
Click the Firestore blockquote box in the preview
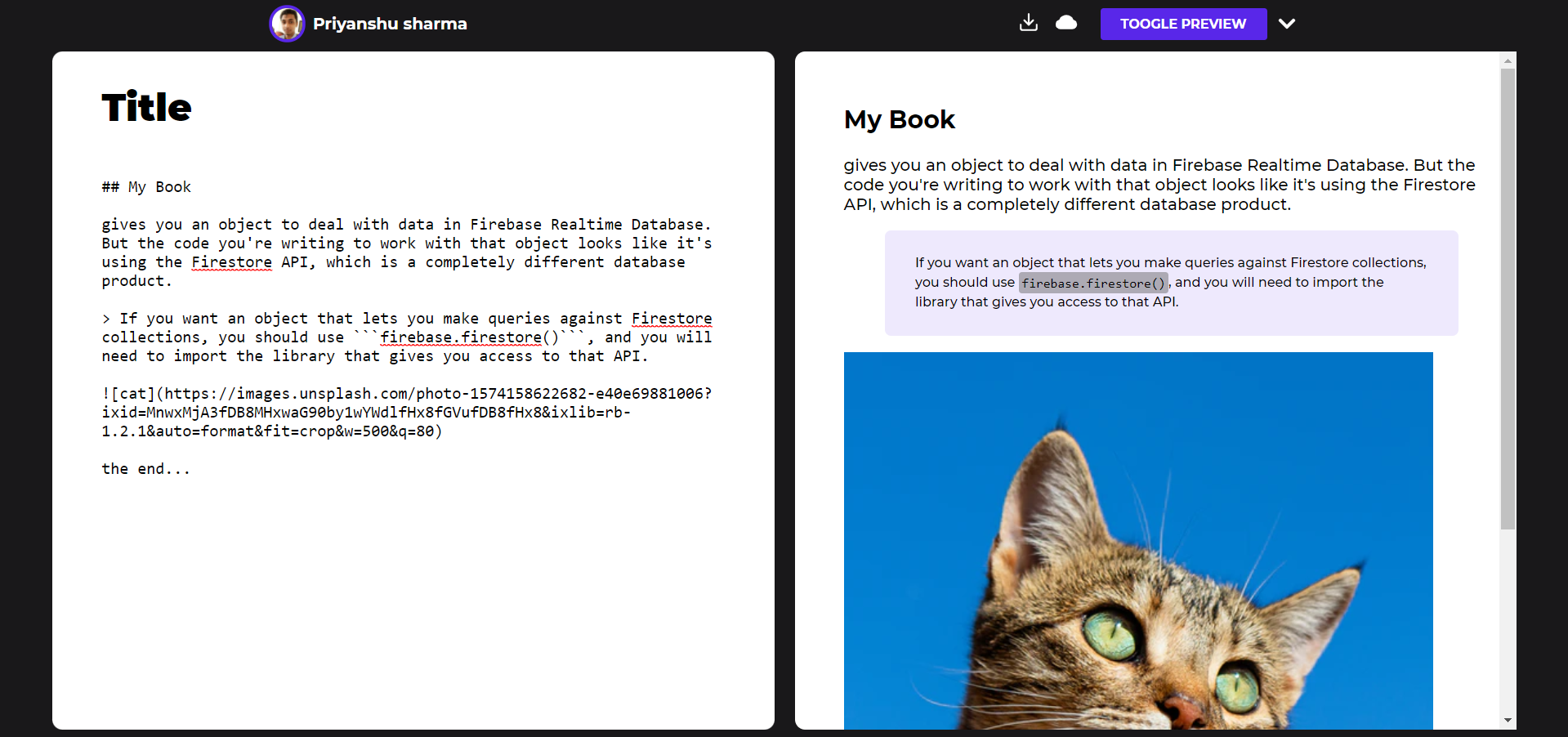point(1171,283)
